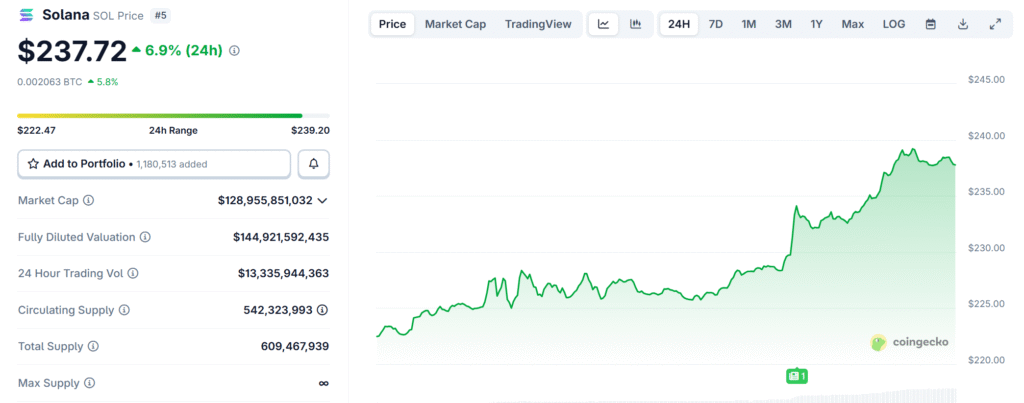The height and width of the screenshot is (403, 1024).
Task: Click the 0.002063 BTC value
Action: tap(50, 82)
